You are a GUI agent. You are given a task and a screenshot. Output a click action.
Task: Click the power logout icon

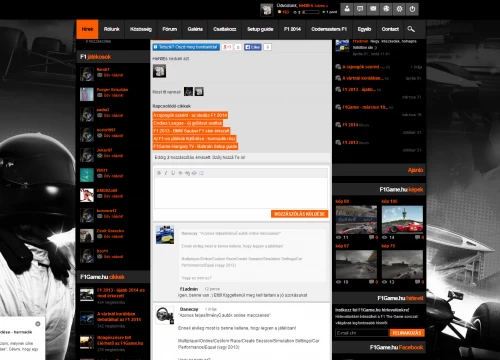click(412, 9)
